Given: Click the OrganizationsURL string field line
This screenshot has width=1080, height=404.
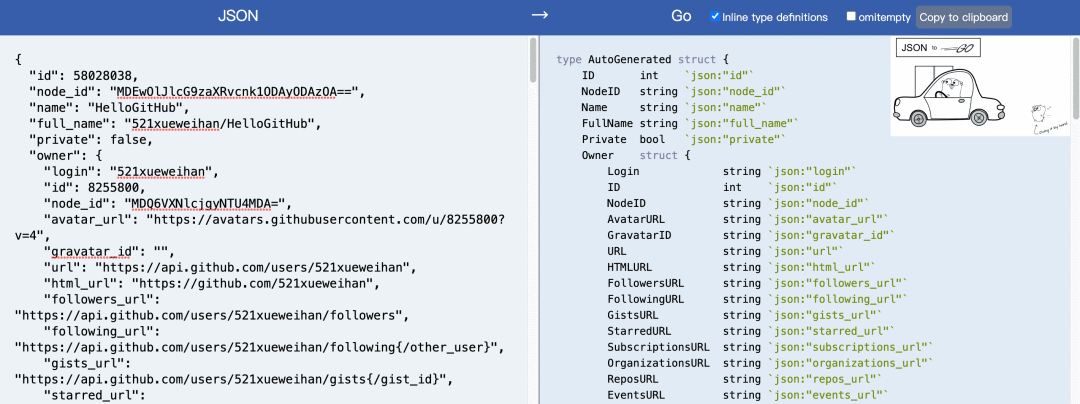Looking at the screenshot, I should 770,363.
